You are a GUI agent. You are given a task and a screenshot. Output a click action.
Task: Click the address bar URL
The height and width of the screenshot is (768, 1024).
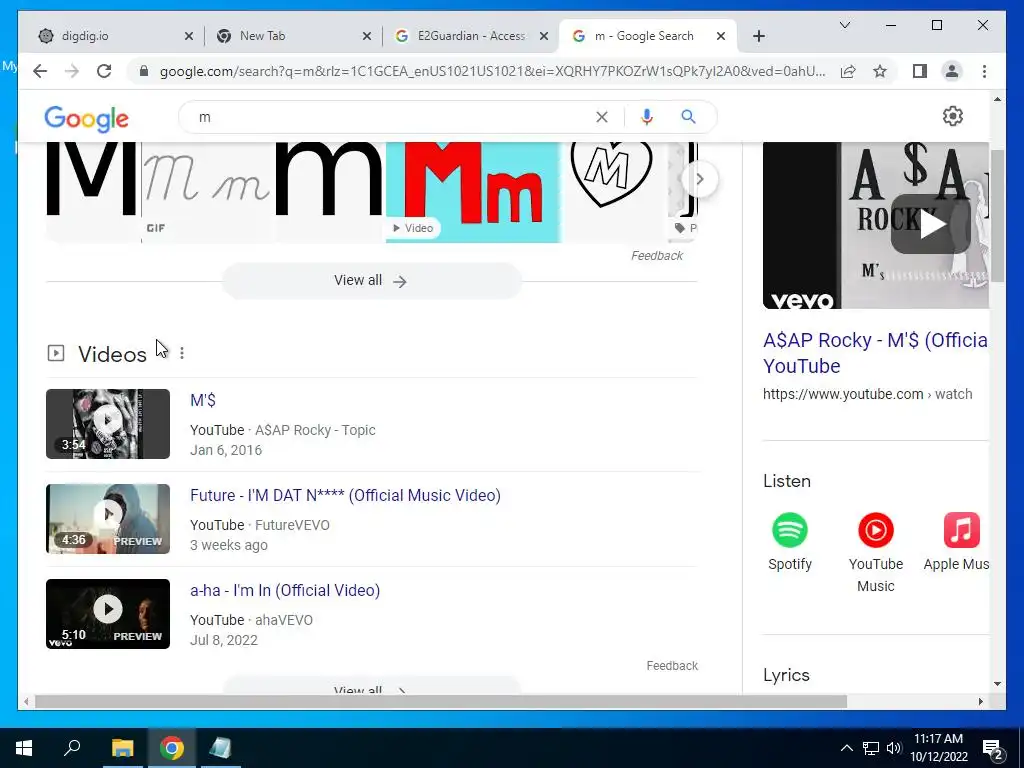492,71
